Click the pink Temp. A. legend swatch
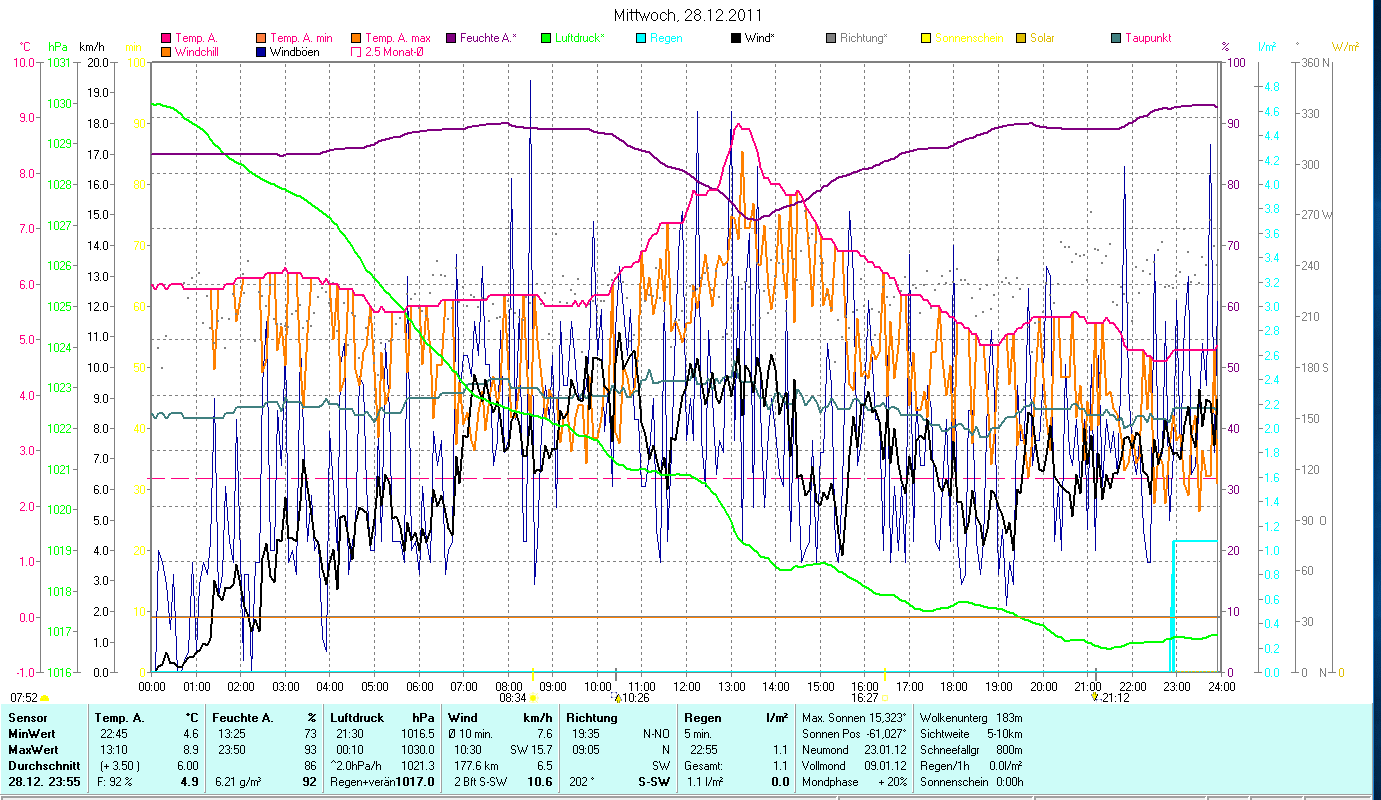Screen dimensions: 1381x800 (x=166, y=38)
